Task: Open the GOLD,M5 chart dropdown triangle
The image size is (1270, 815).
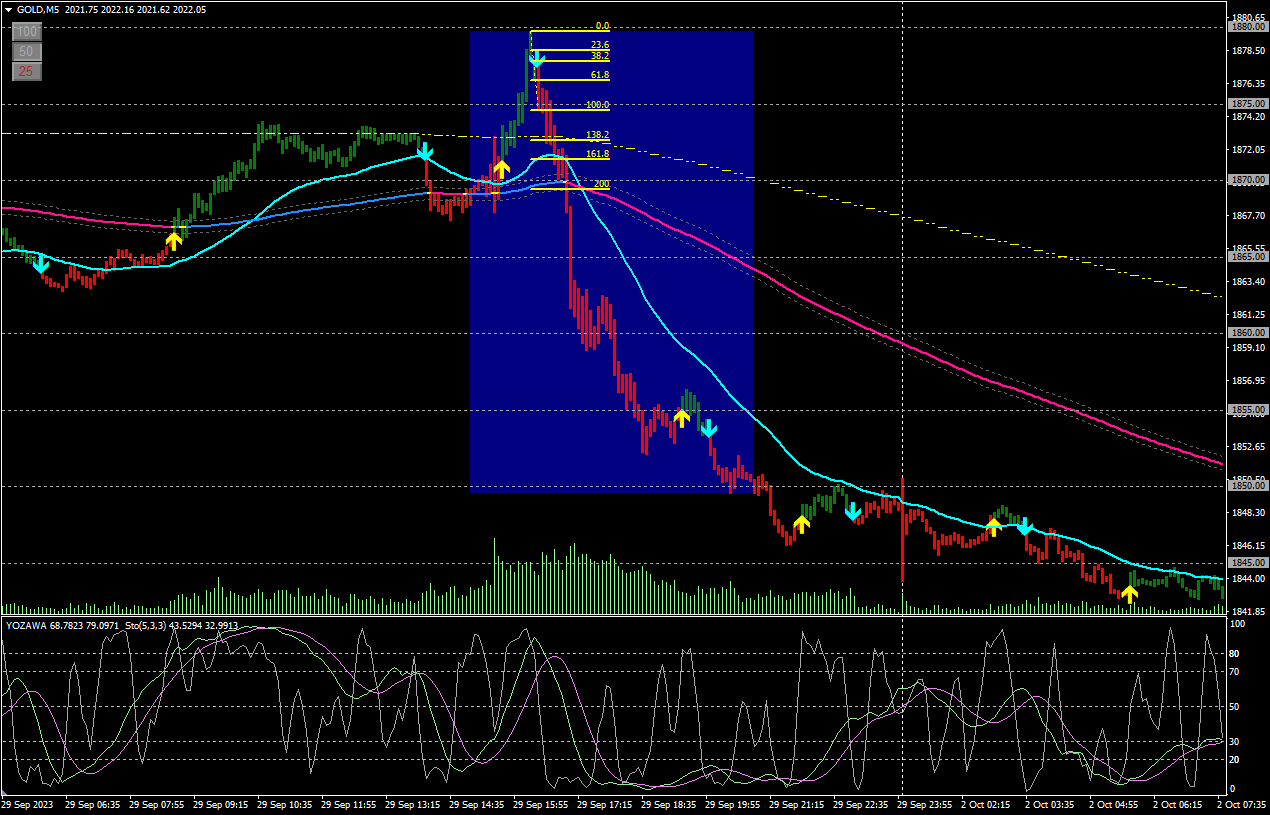Action: point(9,9)
